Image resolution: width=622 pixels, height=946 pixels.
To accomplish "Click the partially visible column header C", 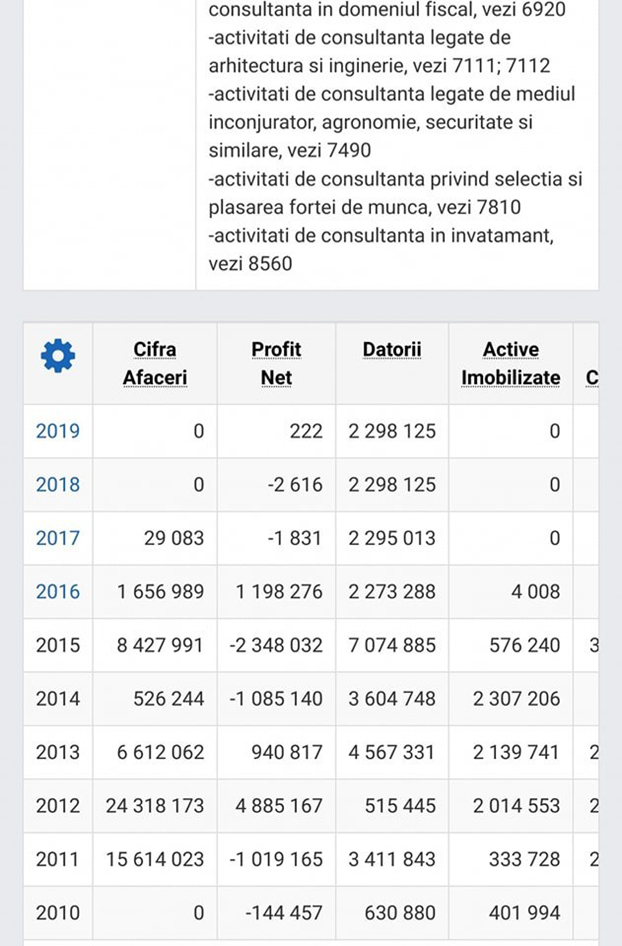I will click(x=592, y=378).
